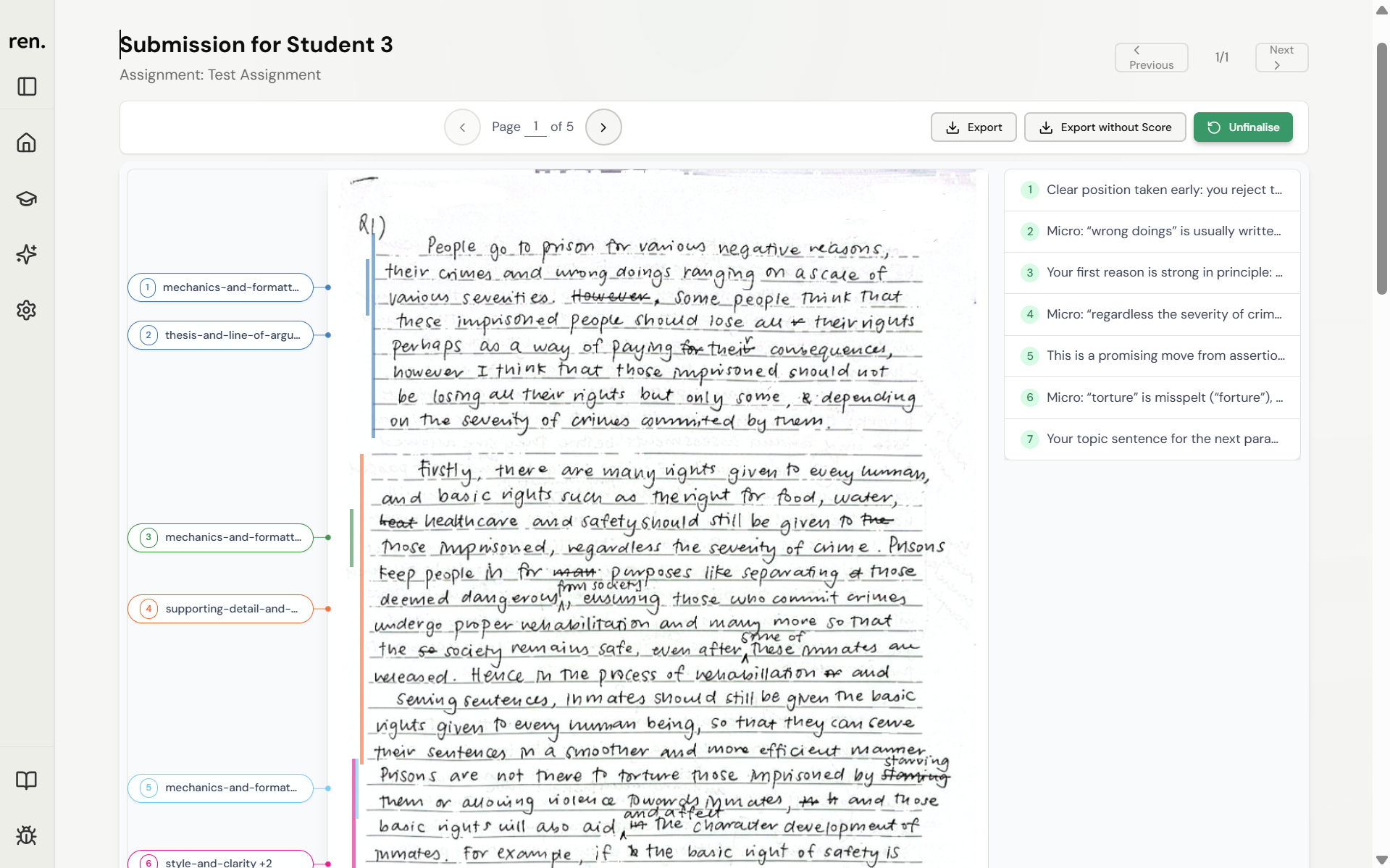Select annotation tag 4 supporting-detail-and-...
The height and width of the screenshot is (868, 1390).
pos(220,609)
